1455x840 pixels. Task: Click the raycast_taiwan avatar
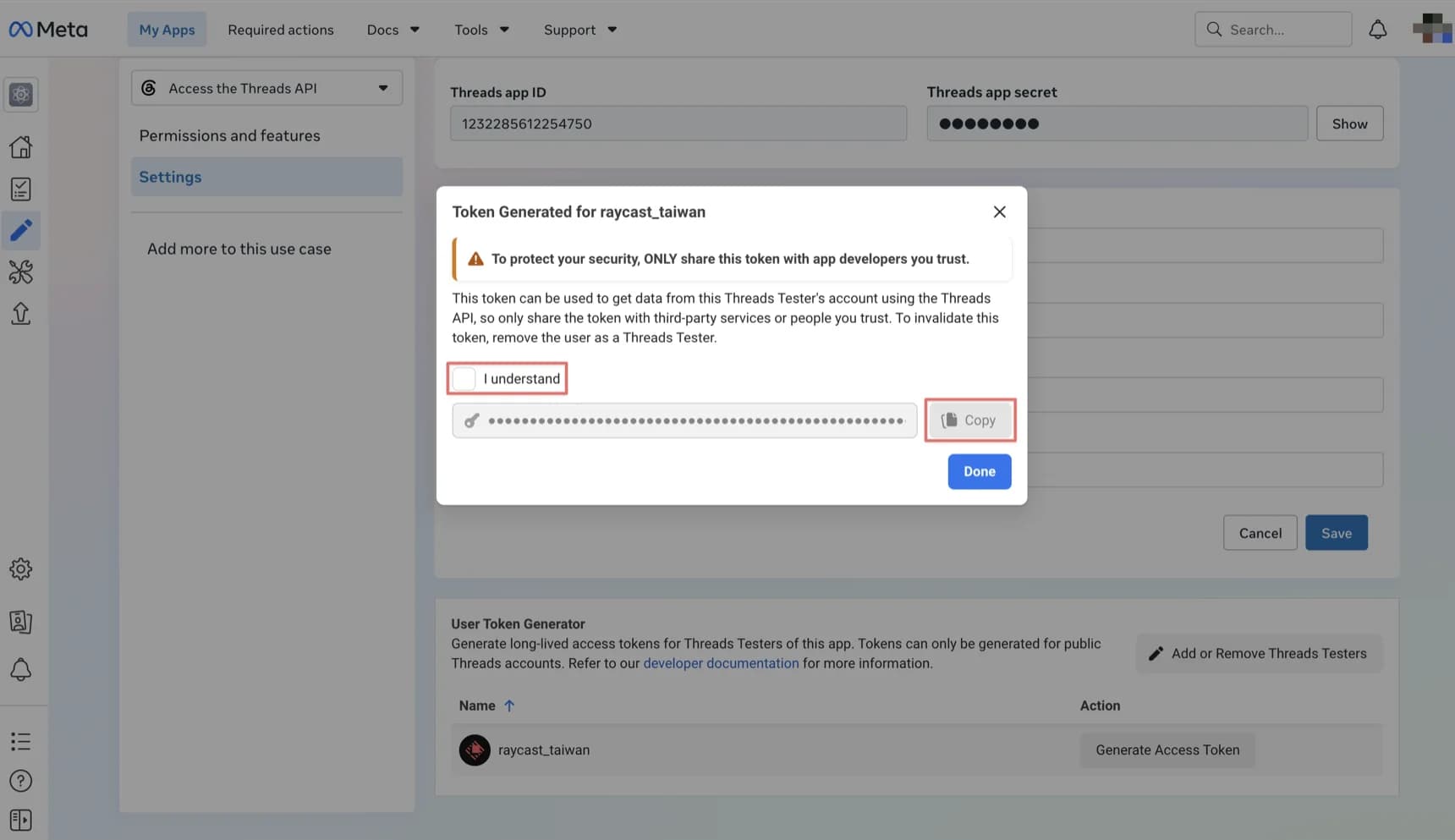coord(475,750)
